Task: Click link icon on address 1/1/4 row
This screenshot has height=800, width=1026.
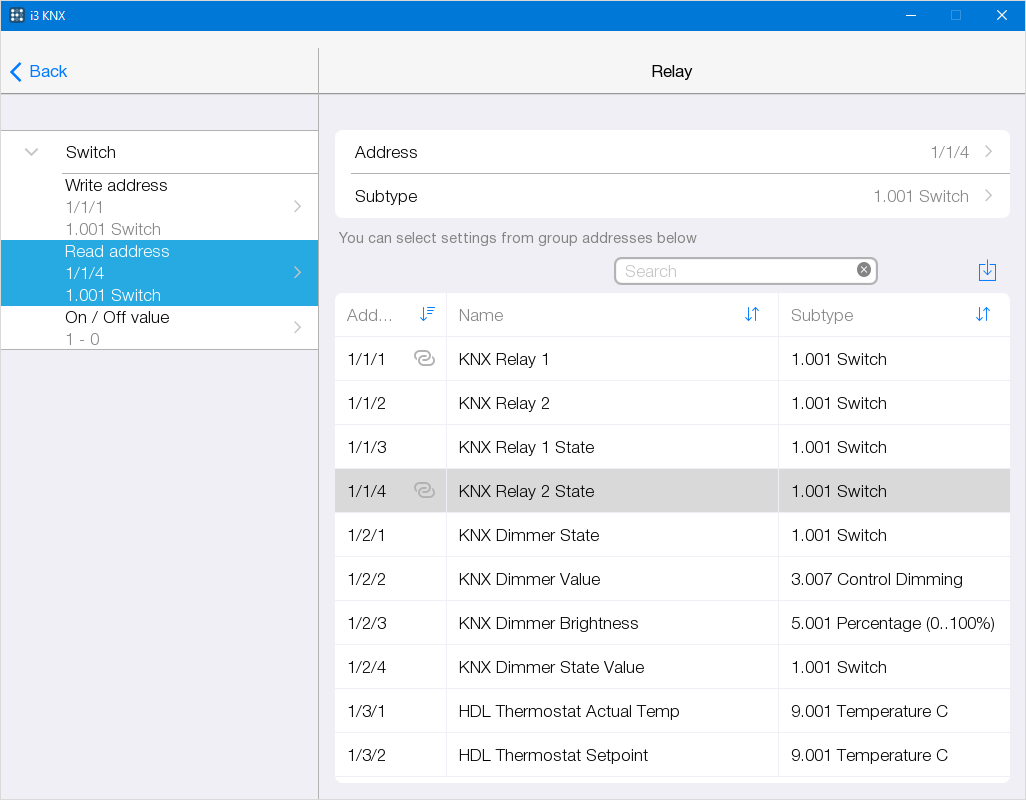Action: click(424, 491)
